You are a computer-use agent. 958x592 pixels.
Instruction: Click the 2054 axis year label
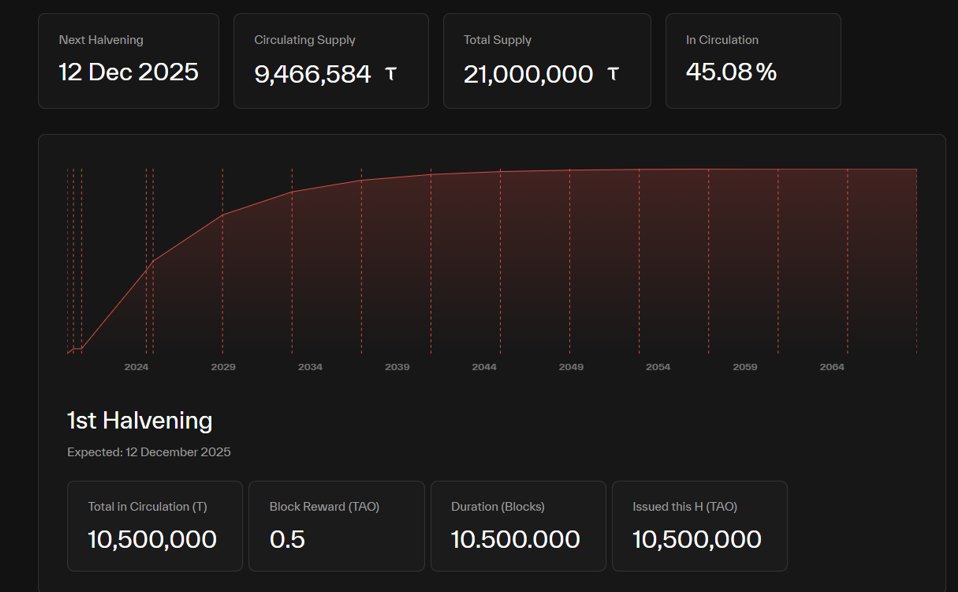(658, 367)
